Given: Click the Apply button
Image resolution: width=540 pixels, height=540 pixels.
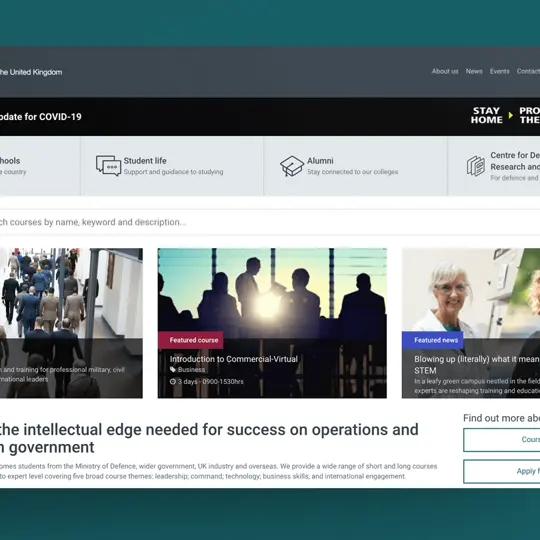Looking at the screenshot, I should (x=501, y=471).
